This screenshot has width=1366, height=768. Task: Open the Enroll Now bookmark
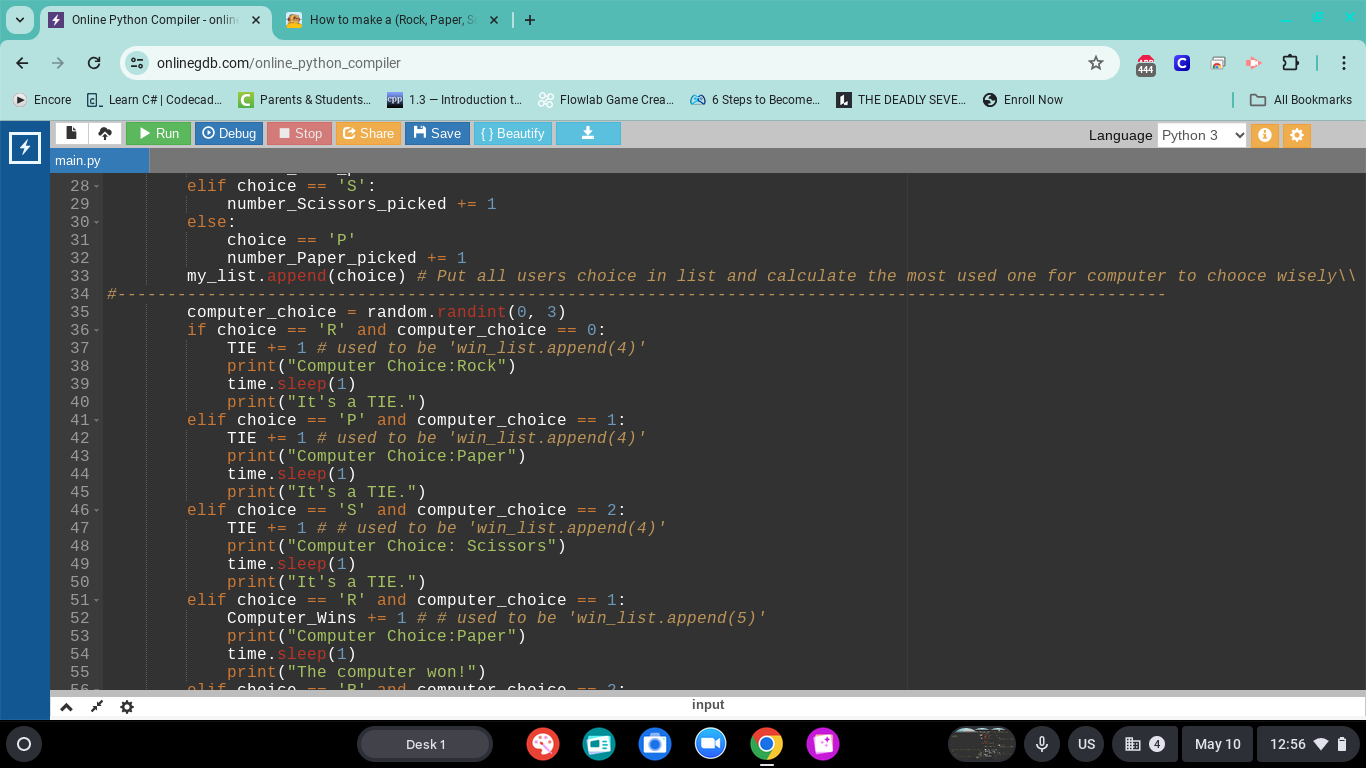(1023, 100)
